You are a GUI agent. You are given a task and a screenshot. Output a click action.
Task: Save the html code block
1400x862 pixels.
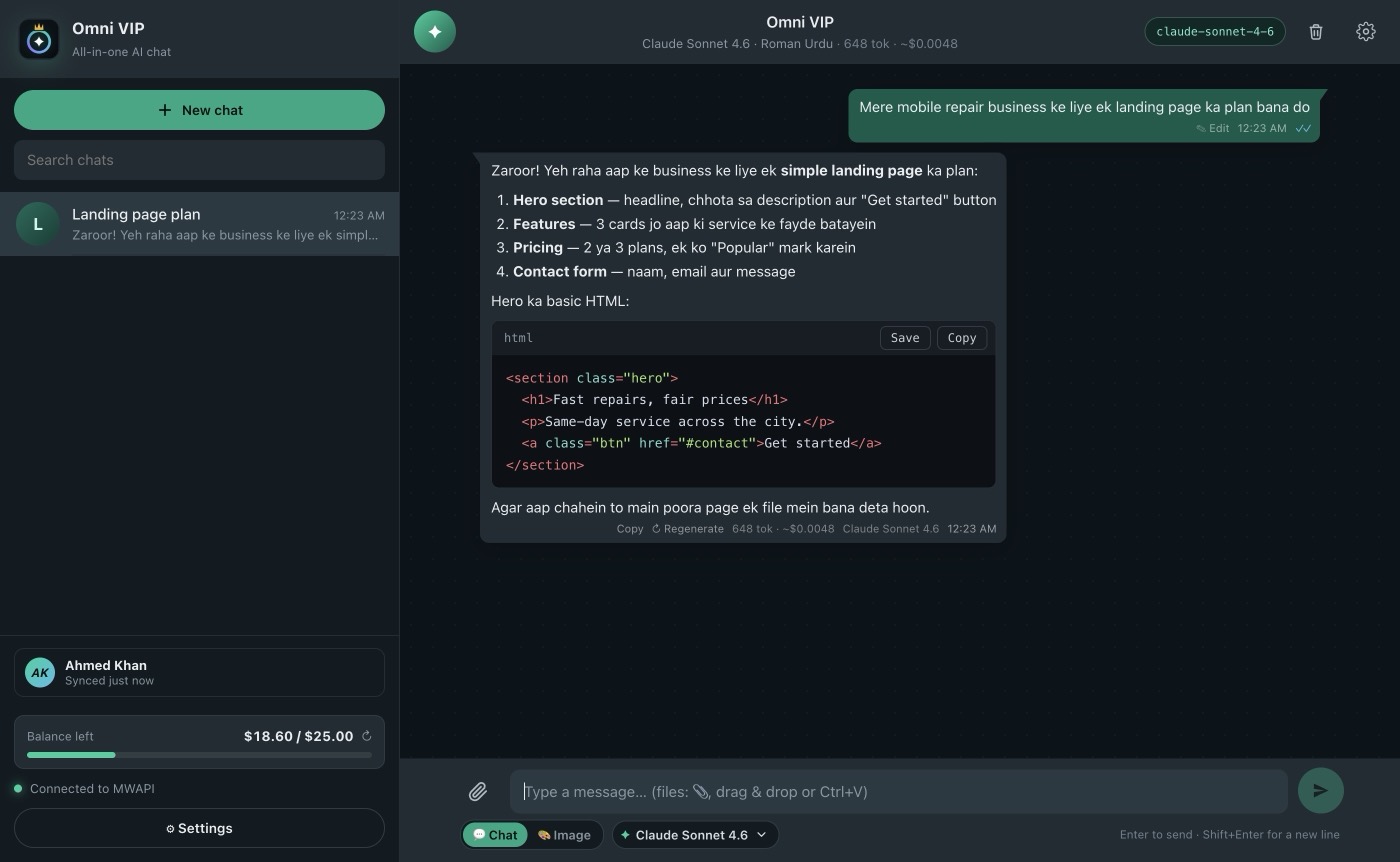click(905, 338)
